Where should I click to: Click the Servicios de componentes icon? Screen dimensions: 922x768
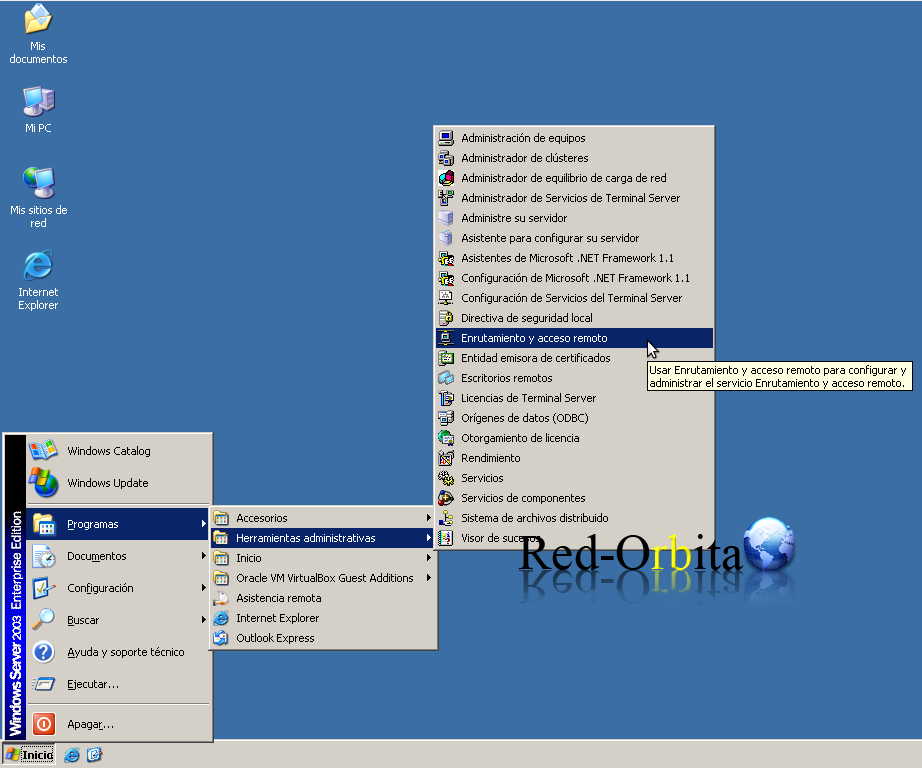pyautogui.click(x=446, y=498)
